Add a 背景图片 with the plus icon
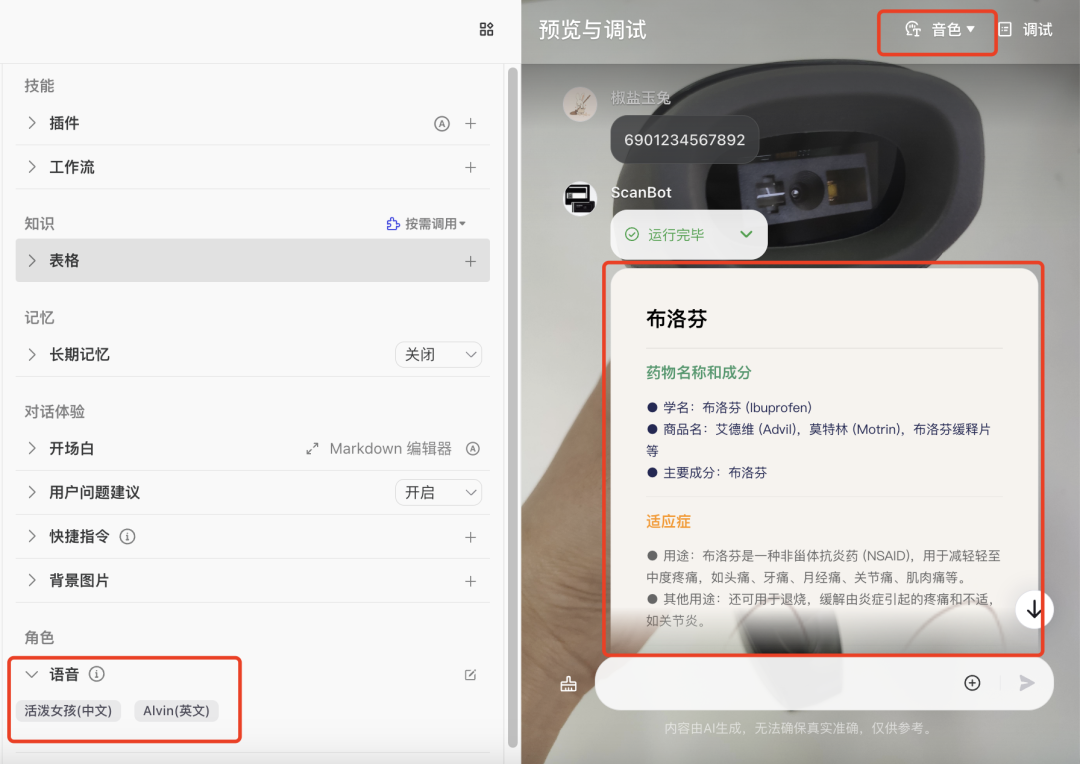This screenshot has height=764, width=1080. point(470,581)
